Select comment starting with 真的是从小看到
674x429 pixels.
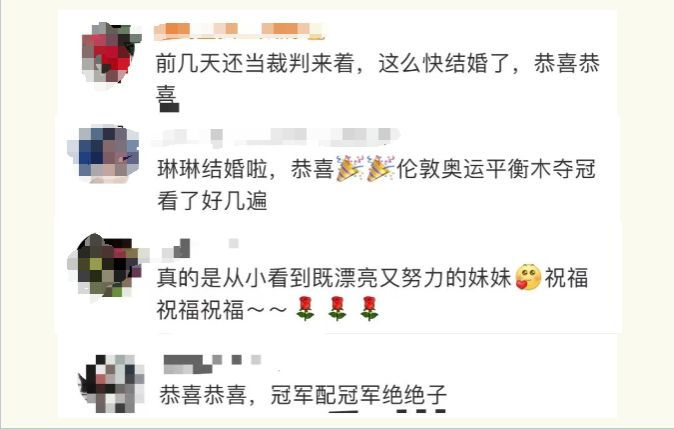(373, 294)
